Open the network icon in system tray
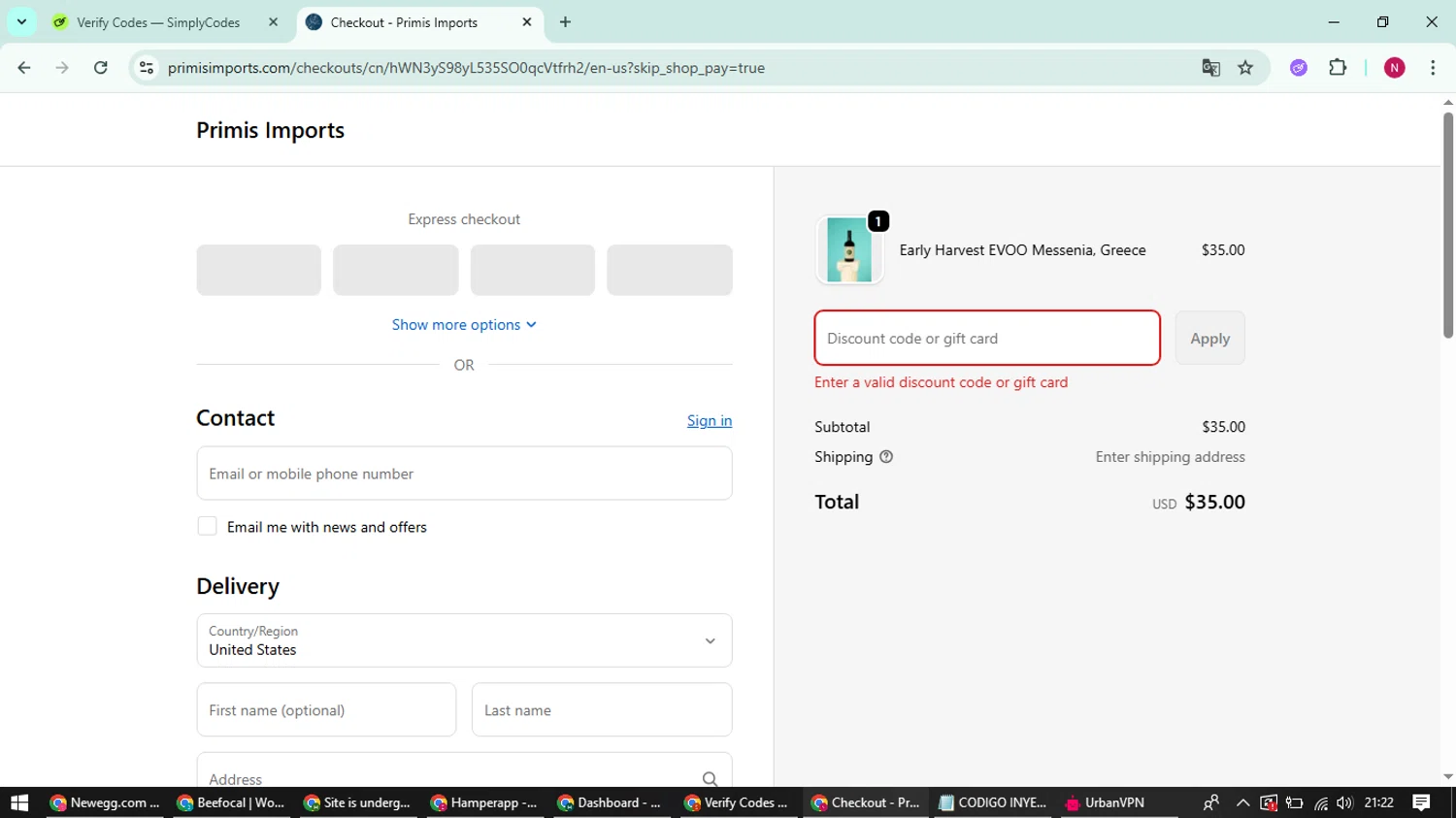 [x=1321, y=802]
